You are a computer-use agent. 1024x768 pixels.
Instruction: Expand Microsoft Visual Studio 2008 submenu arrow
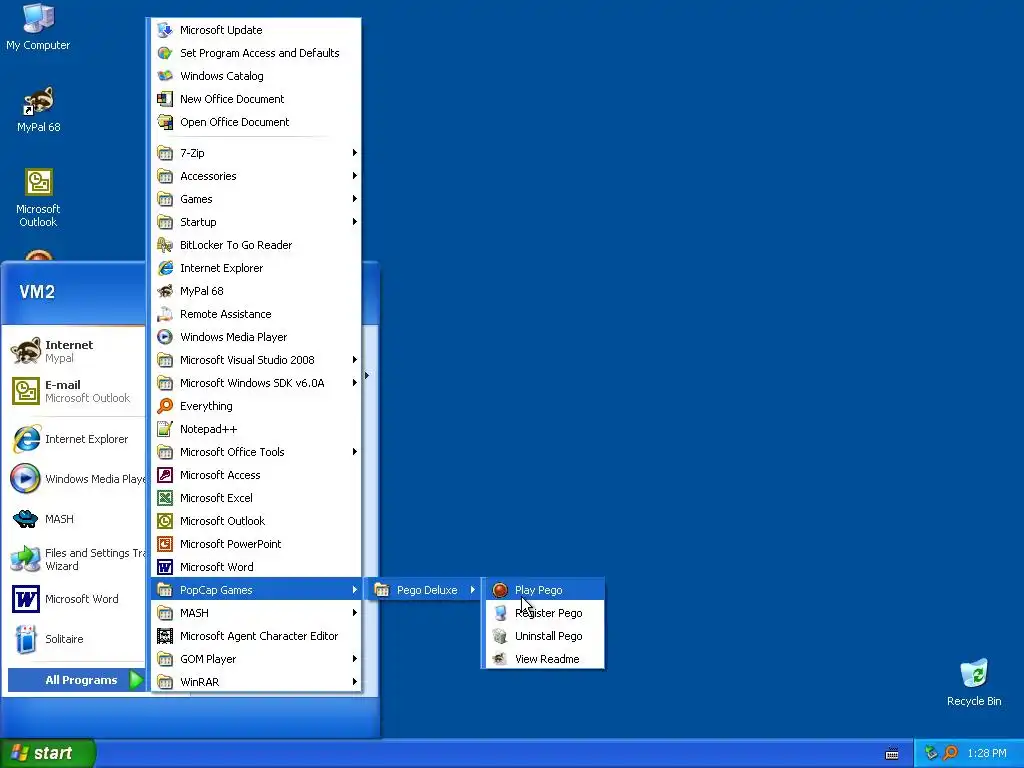(x=355, y=360)
